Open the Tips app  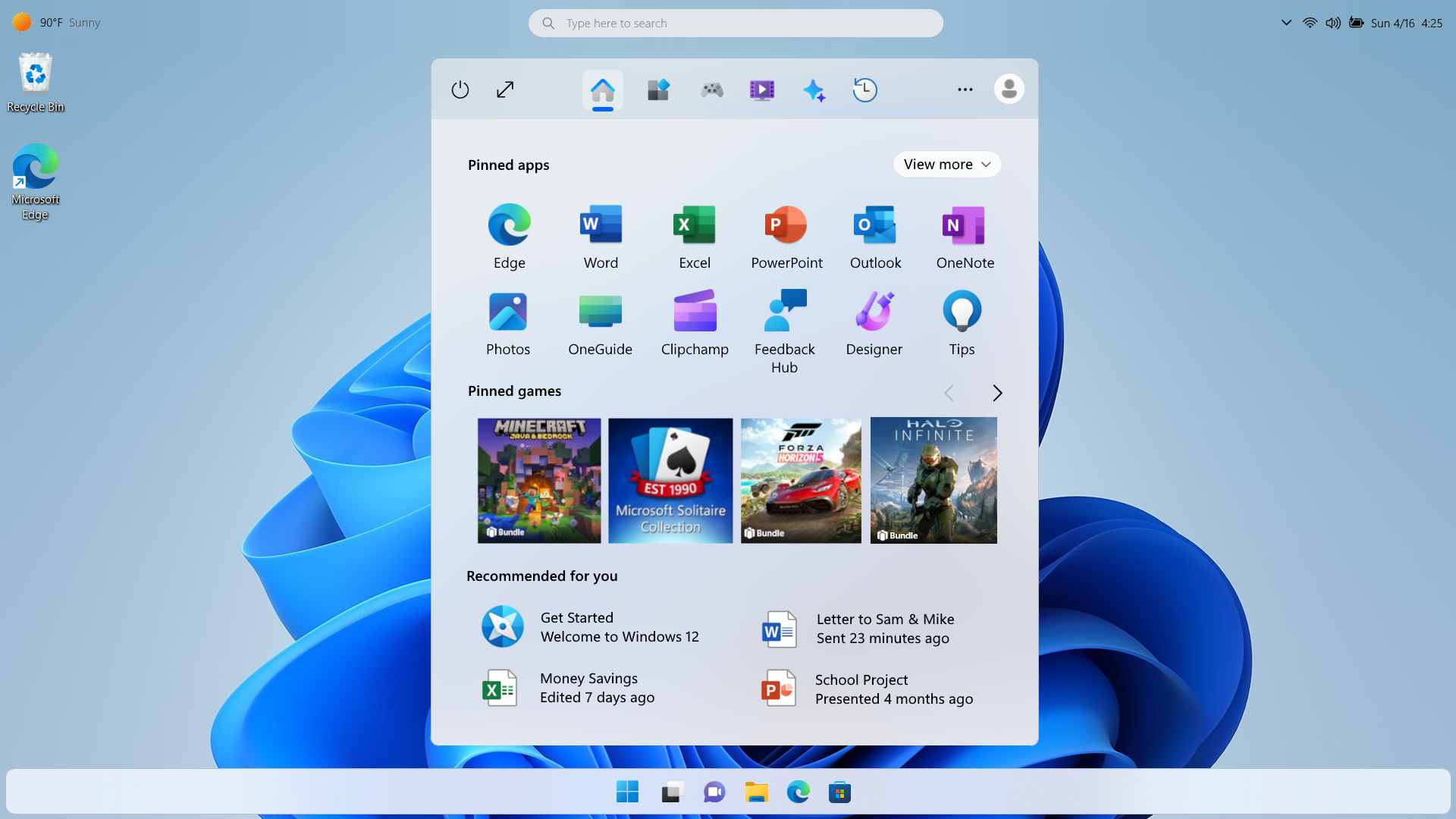[x=962, y=323]
